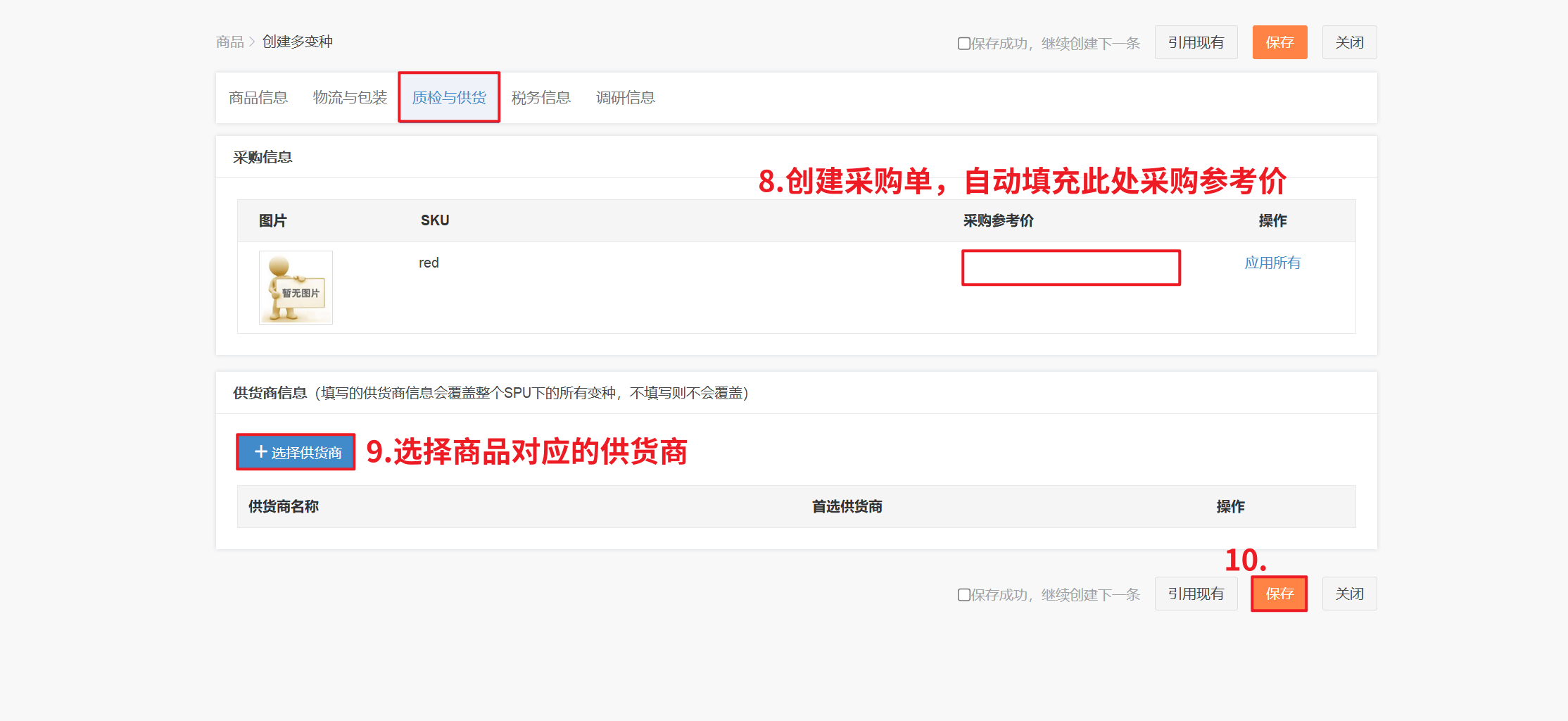Click the 商品 breadcrumb link
Image resolution: width=1568 pixels, height=721 pixels.
[229, 42]
